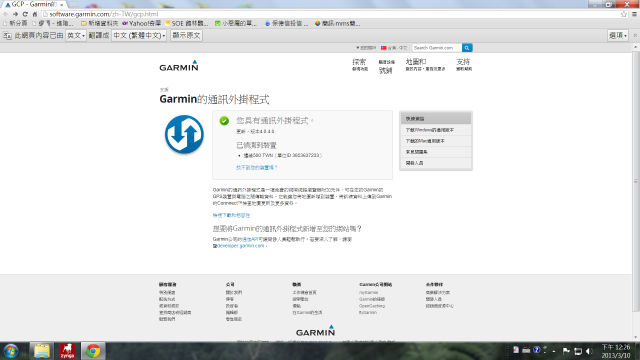Image resolution: width=640 pixels, height=360 pixels.
Task: Click the 顯示原文 show original button
Action: [x=186, y=36]
